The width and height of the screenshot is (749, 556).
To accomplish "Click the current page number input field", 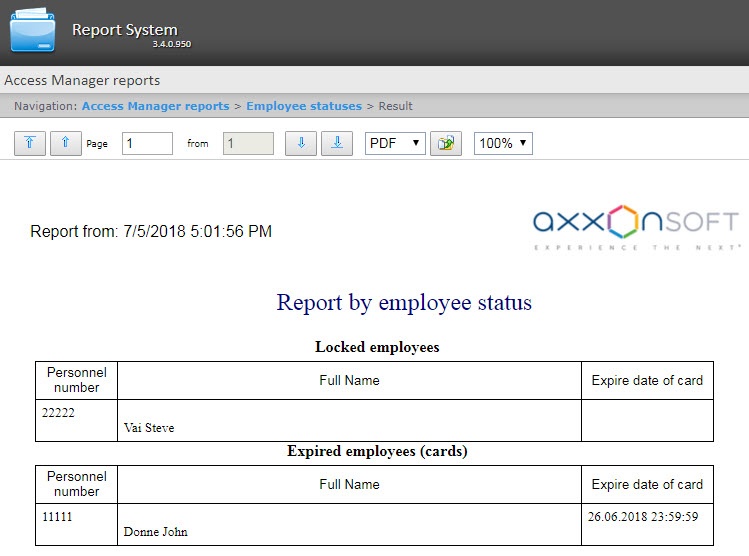I will (147, 143).
